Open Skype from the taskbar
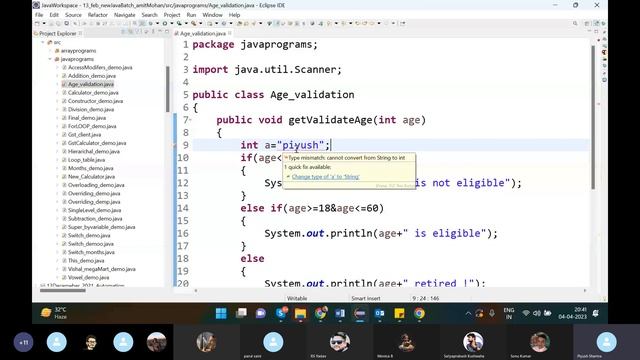Screen dimensions: 640x360 (281, 313)
